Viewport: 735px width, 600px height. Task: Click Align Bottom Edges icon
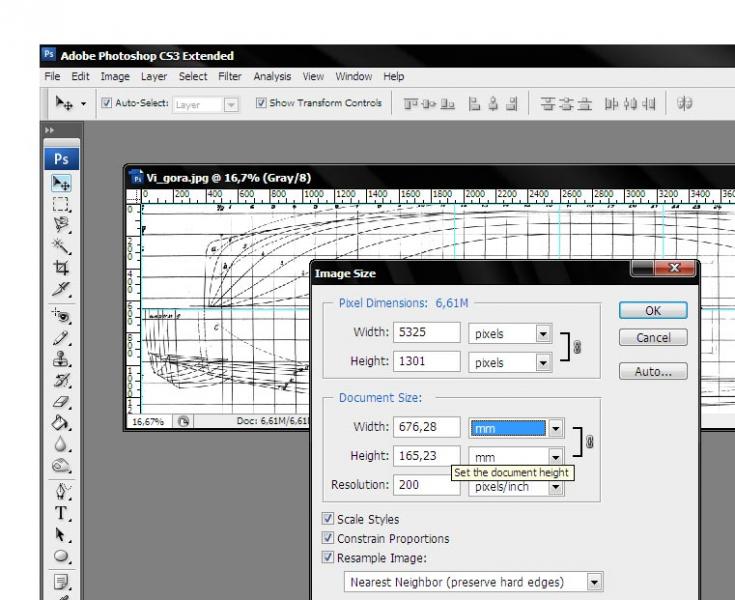click(448, 104)
